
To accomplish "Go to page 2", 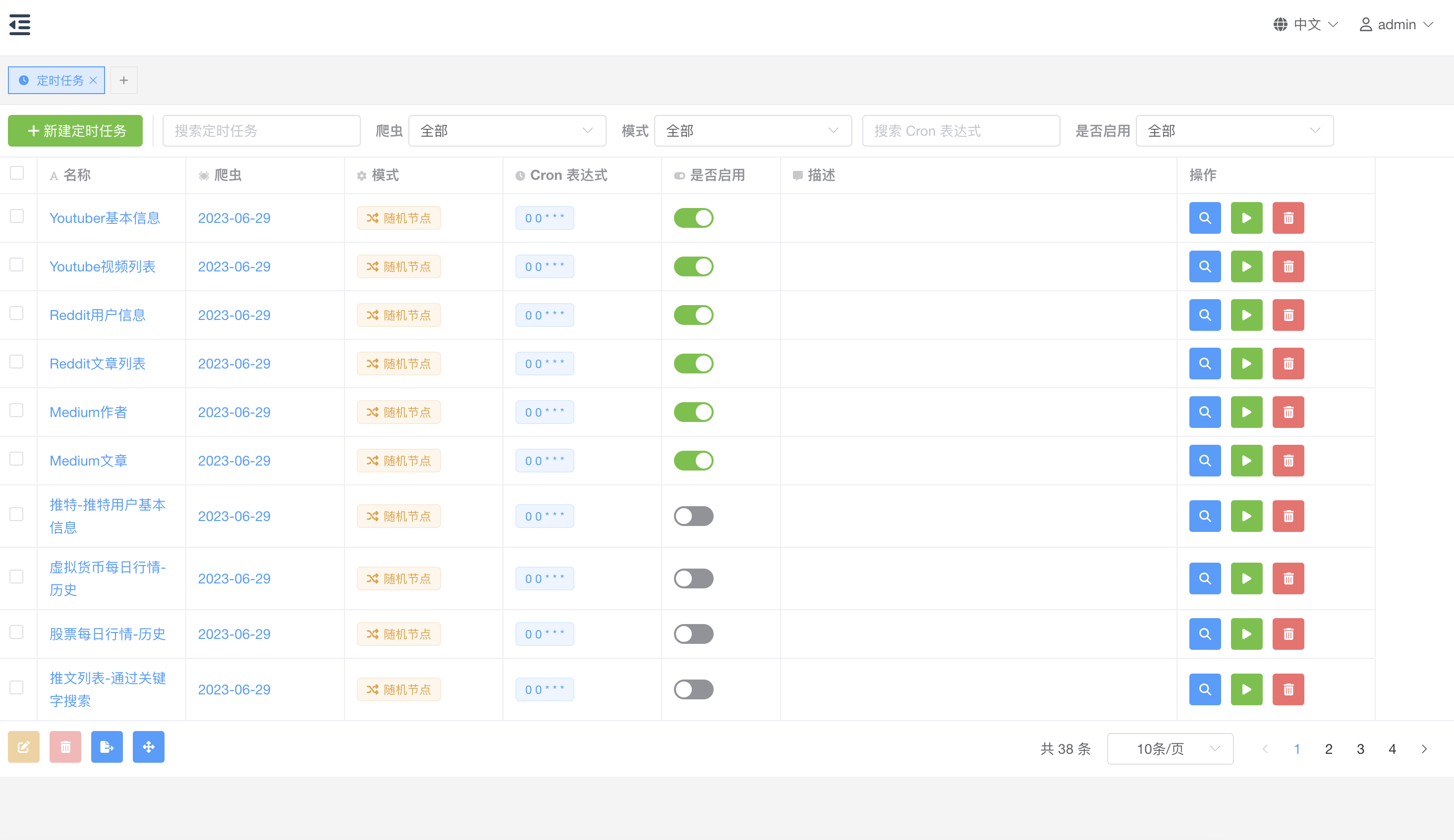I will click(x=1328, y=749).
